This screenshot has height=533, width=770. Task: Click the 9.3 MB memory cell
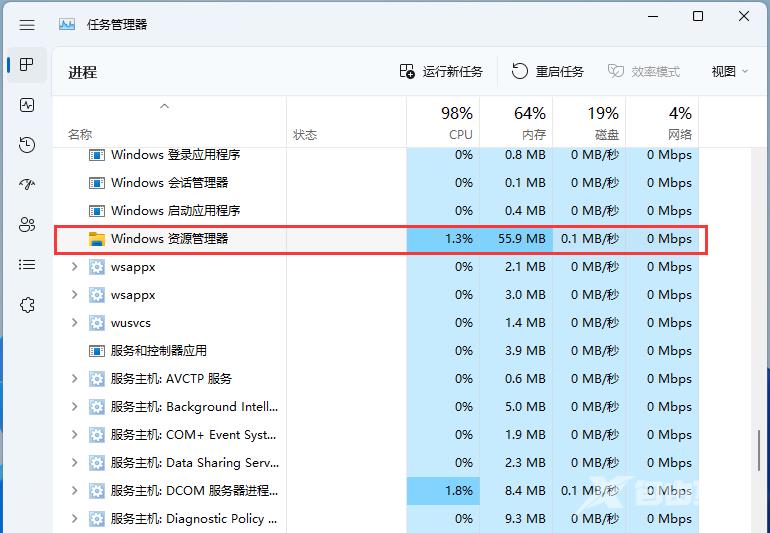coord(516,519)
